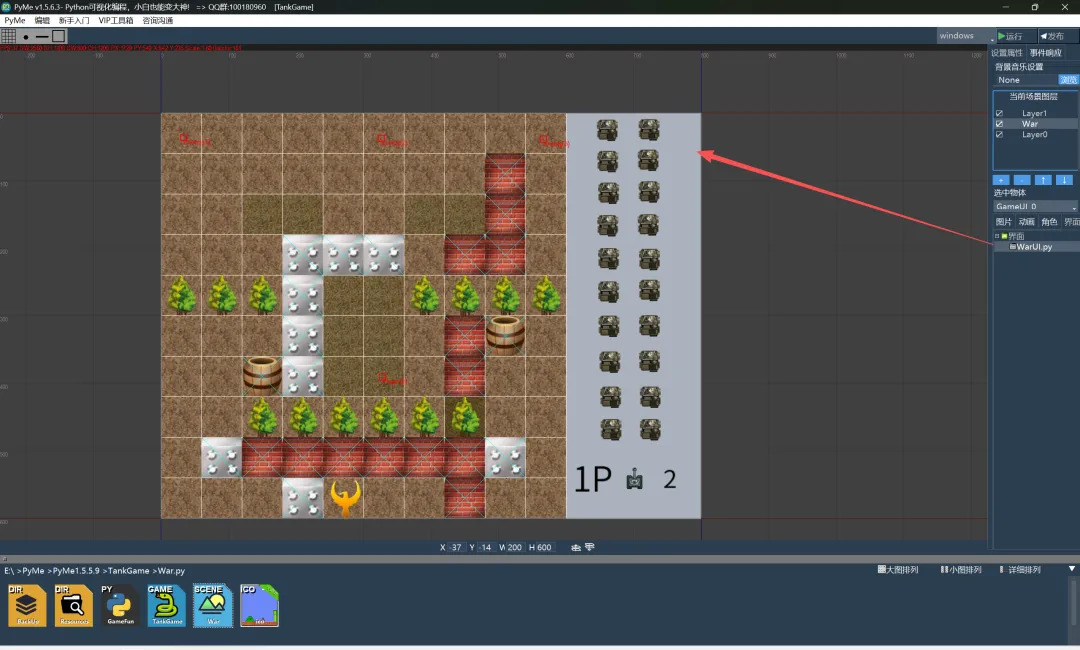Open the VIP工具箱 menu
1080x650 pixels.
(x=116, y=21)
